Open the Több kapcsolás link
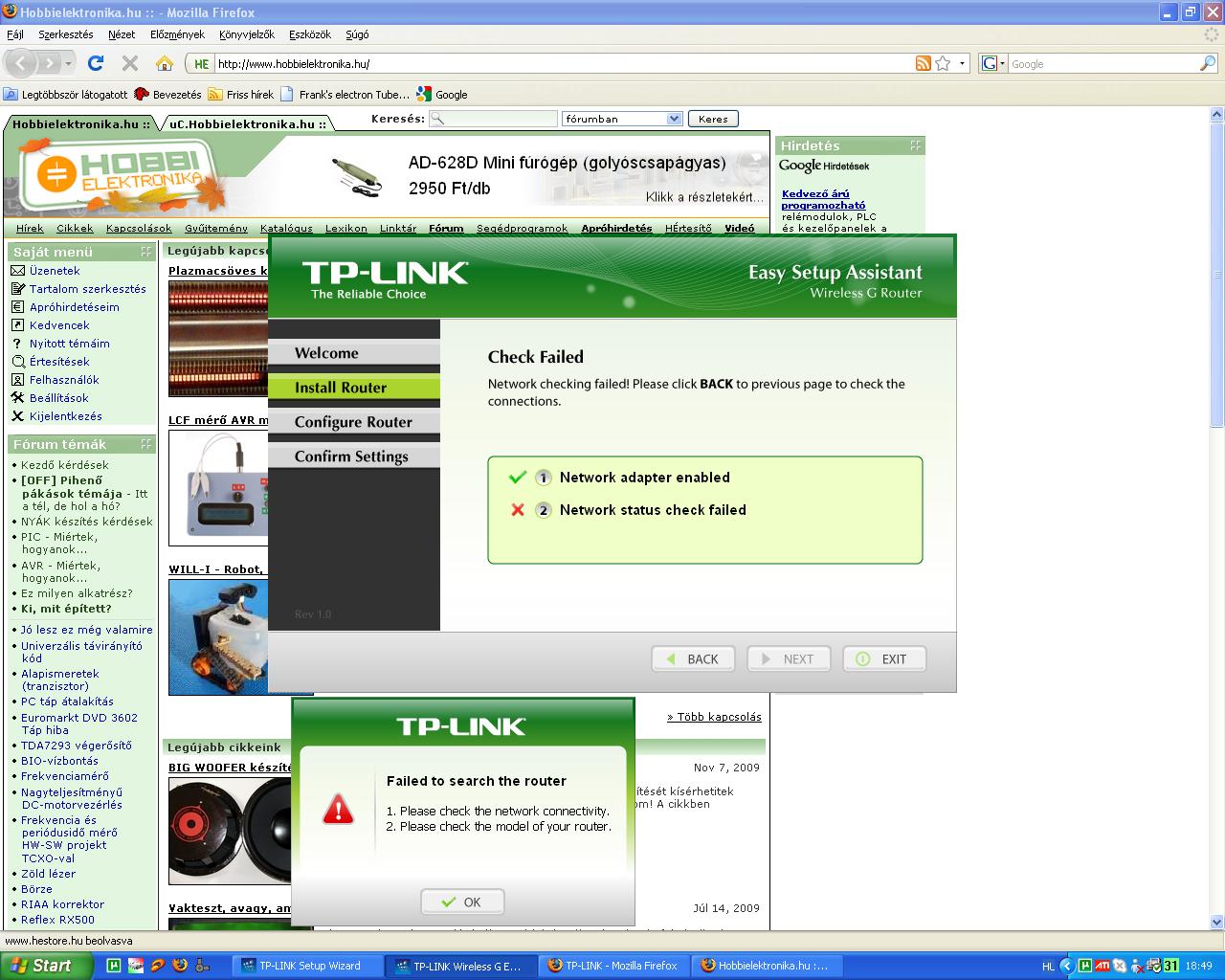Screen dimensions: 1225x980 coord(714,717)
